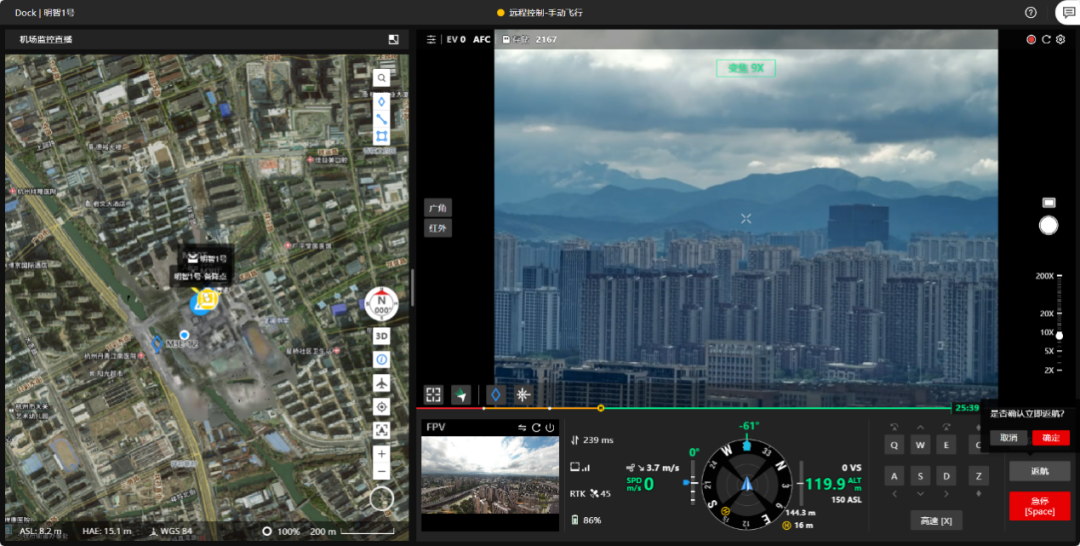Set zoom slider to 20X
The image size is (1080, 546).
pos(1046,313)
